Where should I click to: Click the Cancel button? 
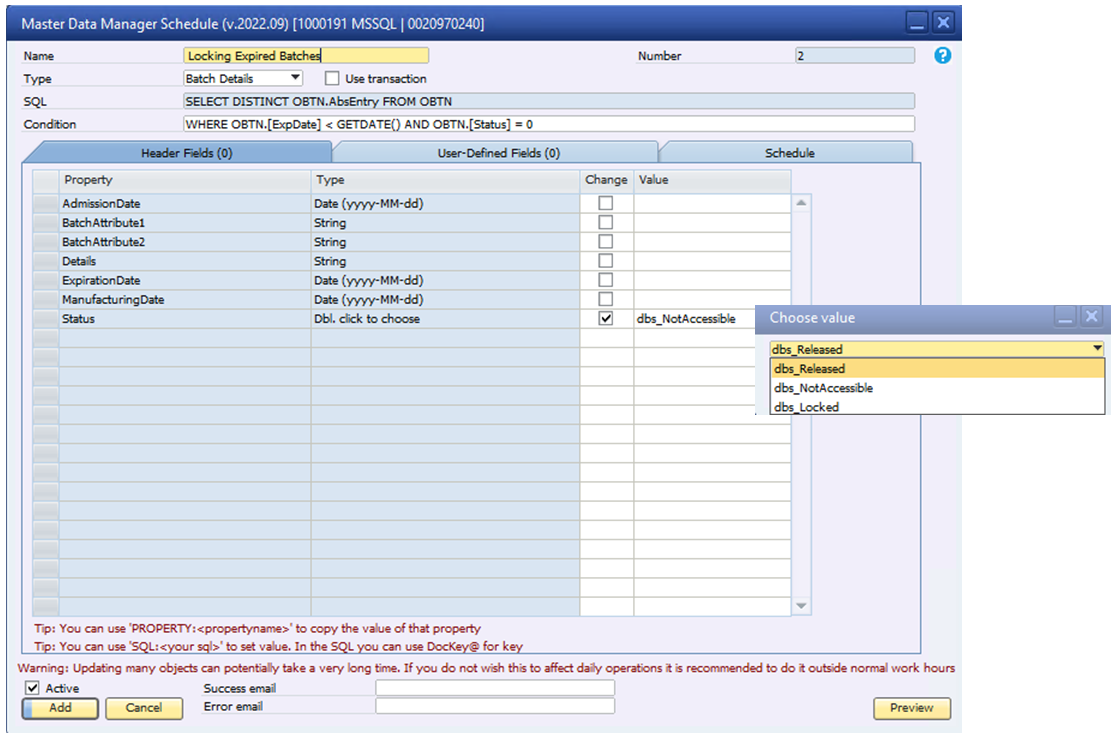[x=144, y=708]
